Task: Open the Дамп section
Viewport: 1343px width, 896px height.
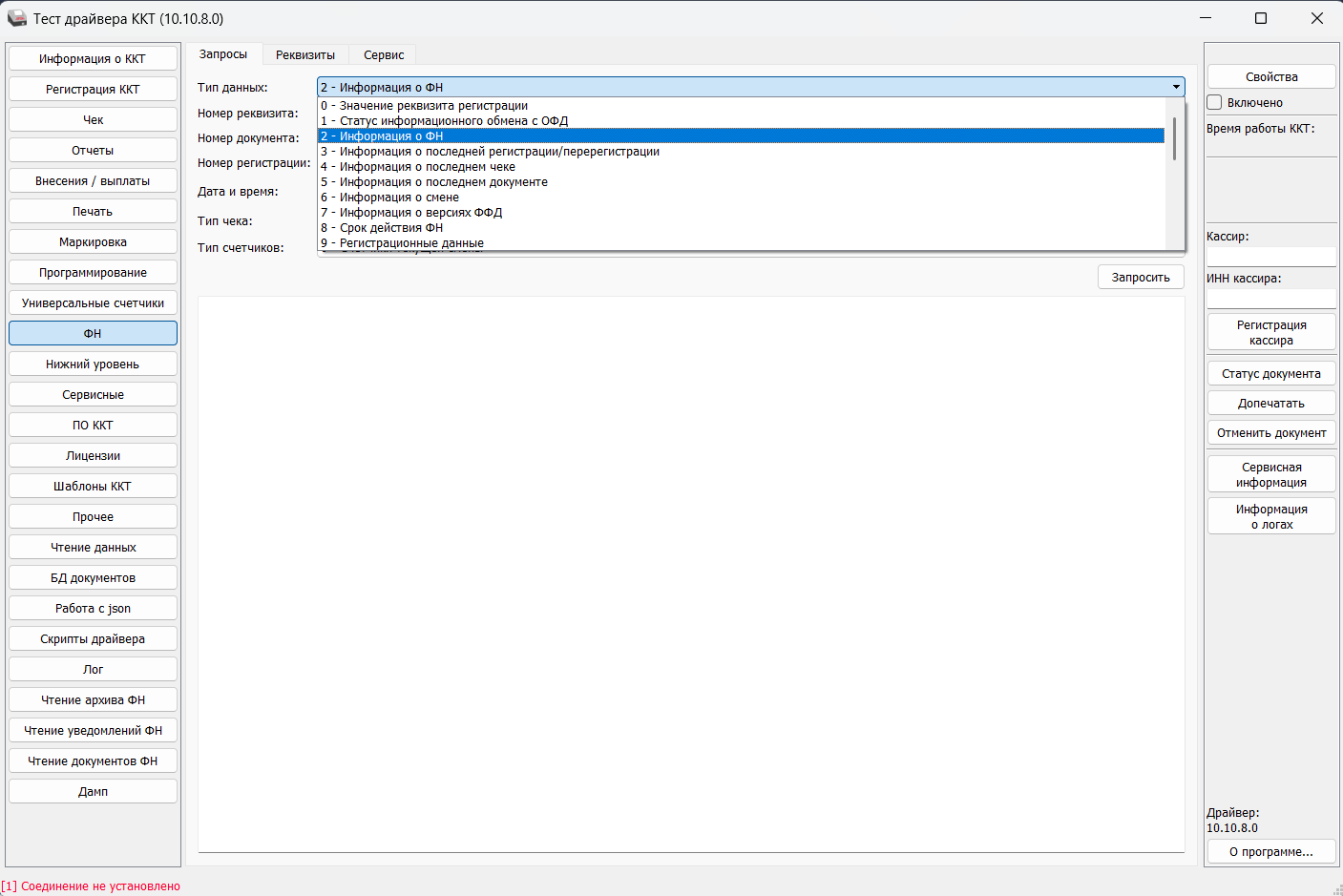Action: (93, 791)
